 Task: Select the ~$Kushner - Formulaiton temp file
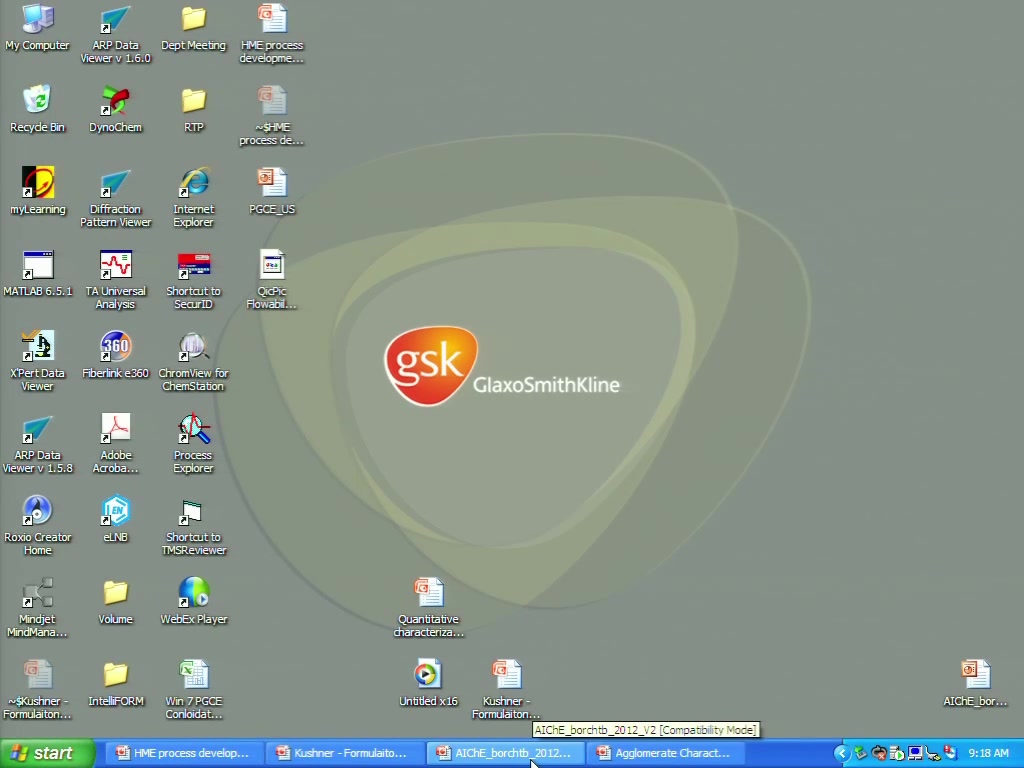[x=37, y=689]
